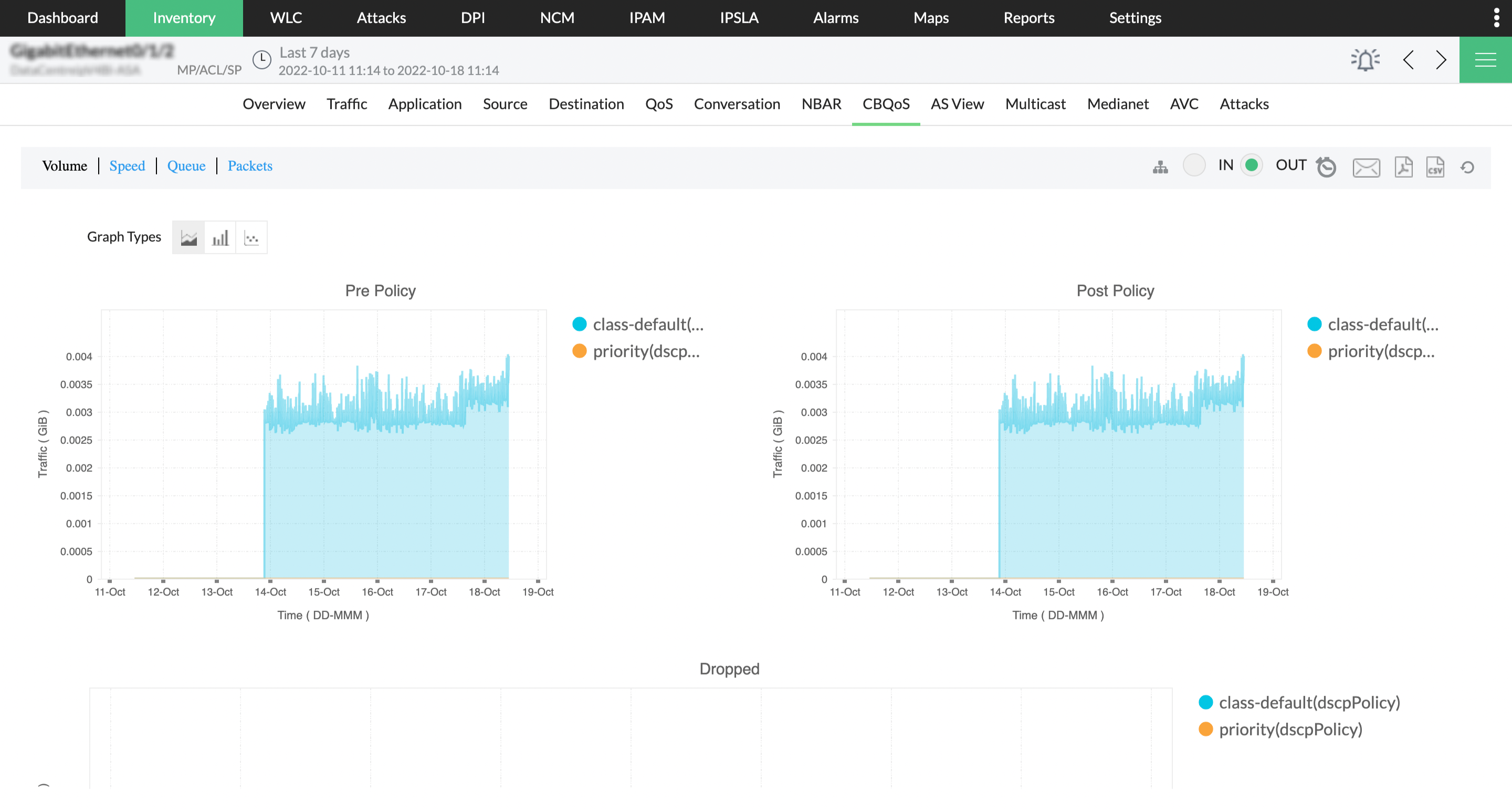Open the Alarms menu item

tap(835, 18)
